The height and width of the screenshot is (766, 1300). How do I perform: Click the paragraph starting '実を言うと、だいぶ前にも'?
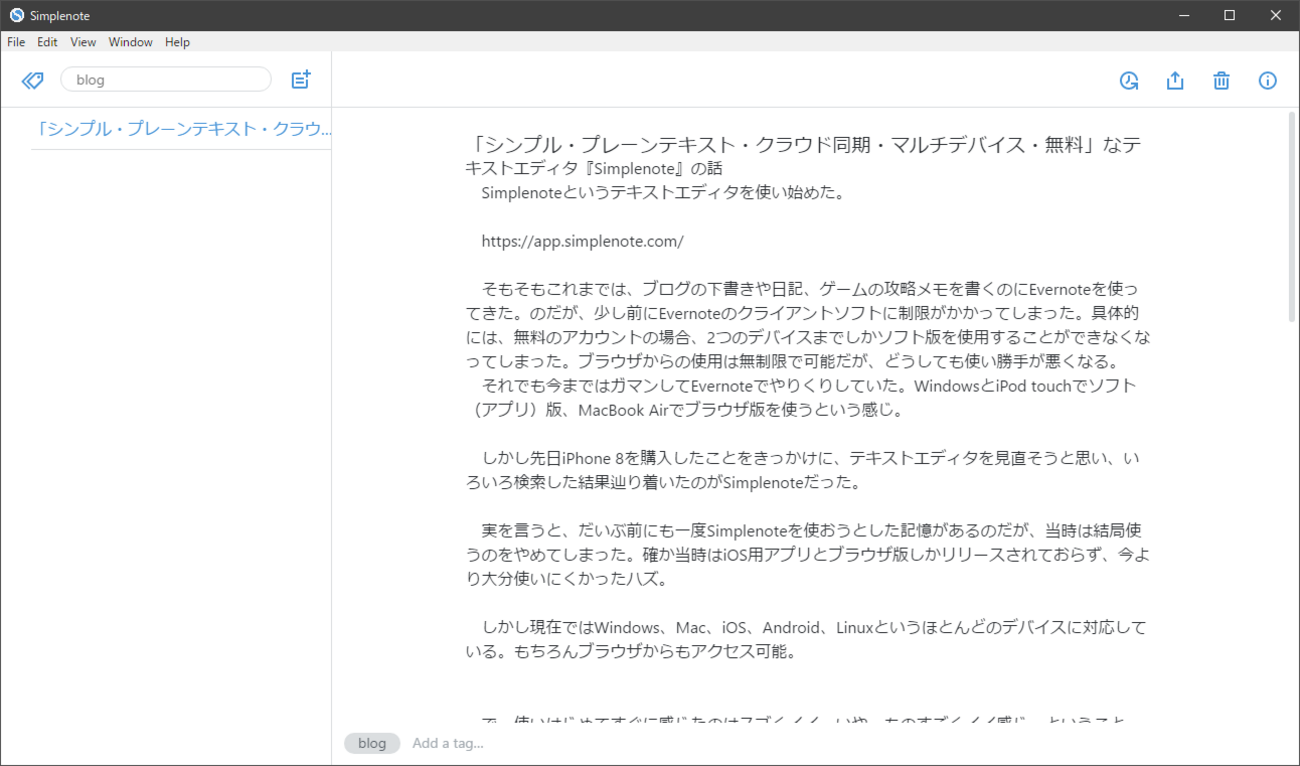pyautogui.click(x=808, y=555)
